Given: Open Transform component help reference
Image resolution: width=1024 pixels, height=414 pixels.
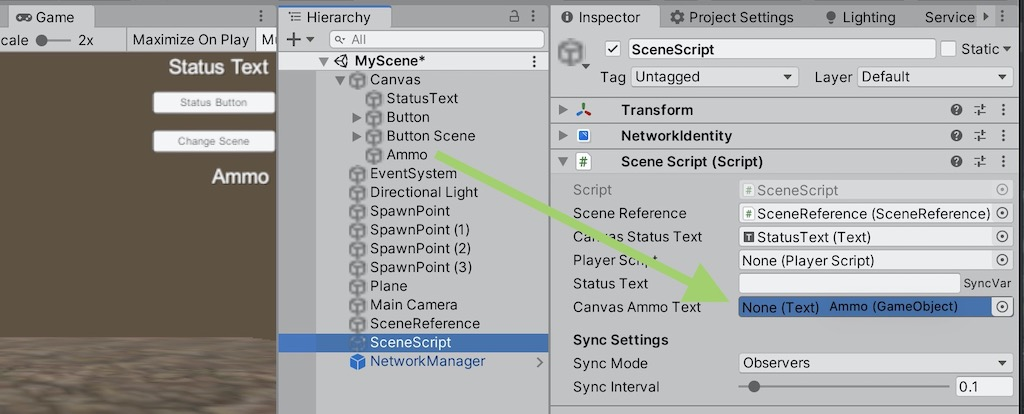Looking at the screenshot, I should pos(956,110).
